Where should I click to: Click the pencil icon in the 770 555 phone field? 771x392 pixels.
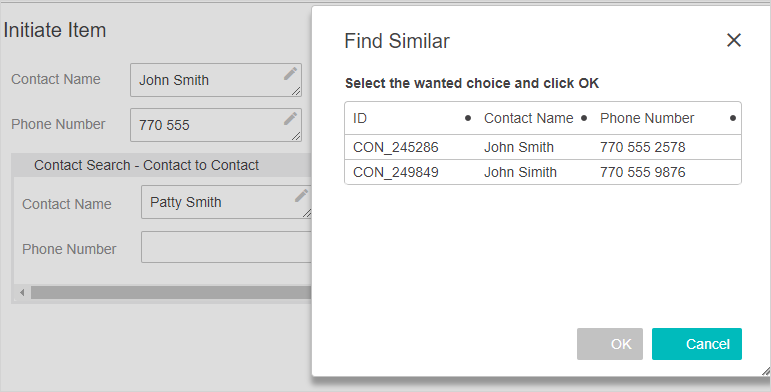[x=290, y=119]
